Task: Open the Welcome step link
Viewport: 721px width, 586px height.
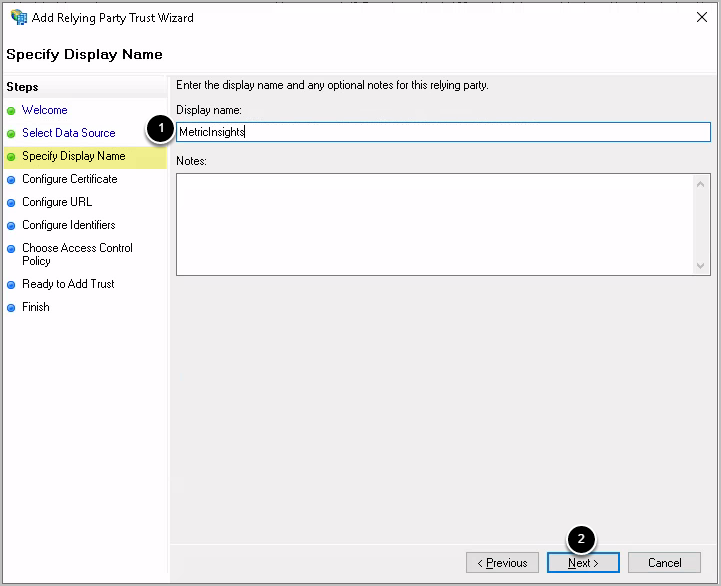Action: pos(45,110)
